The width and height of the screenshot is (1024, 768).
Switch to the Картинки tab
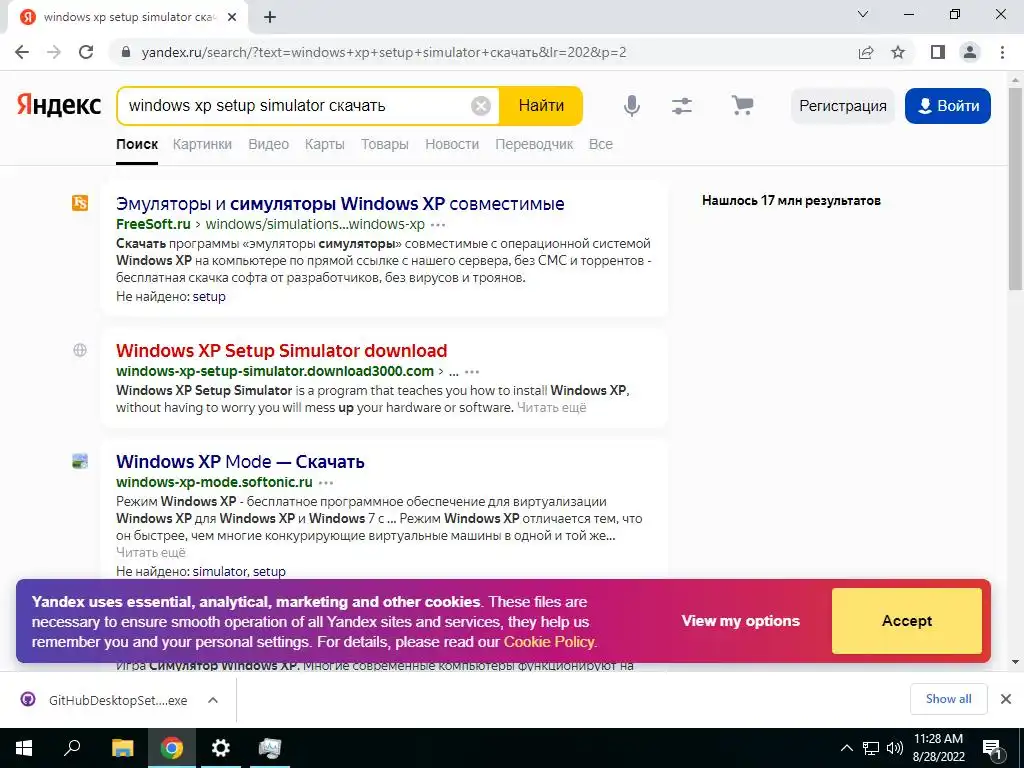[202, 144]
